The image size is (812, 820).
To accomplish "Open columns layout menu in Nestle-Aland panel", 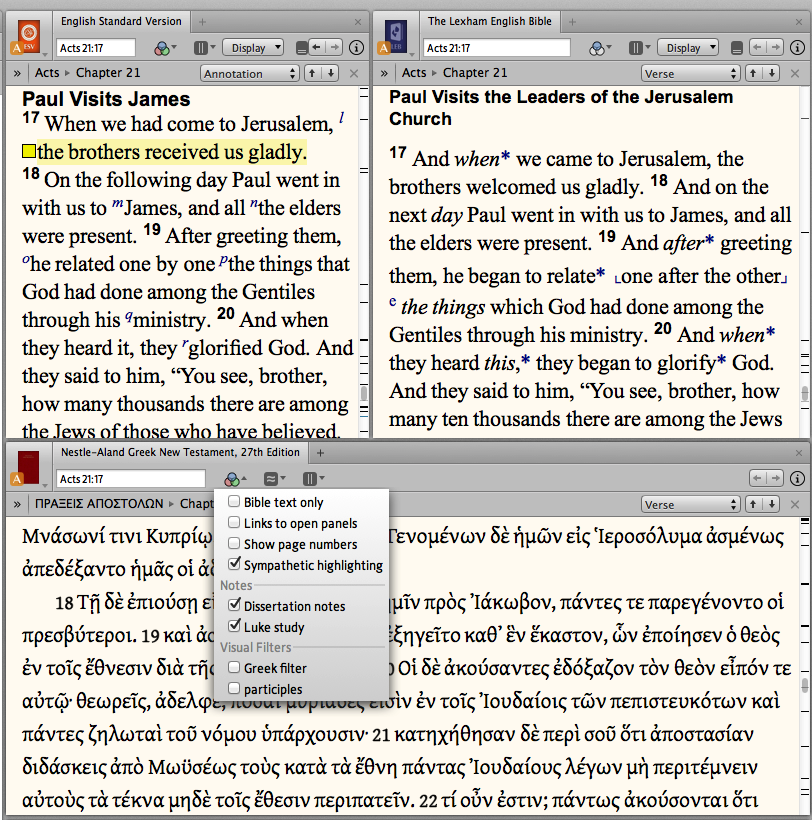I will (313, 479).
